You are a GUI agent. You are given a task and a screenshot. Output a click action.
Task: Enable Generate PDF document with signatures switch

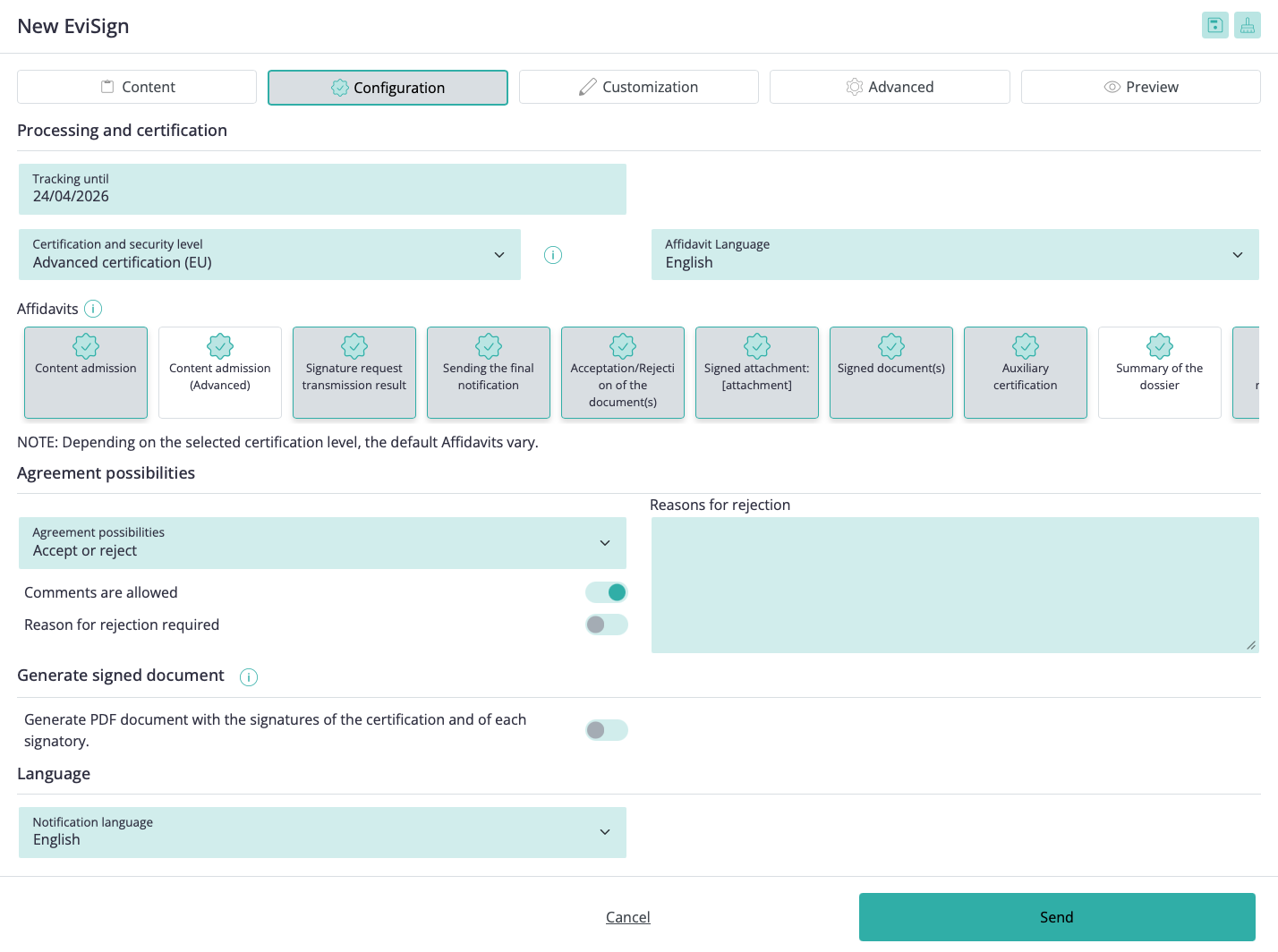[x=607, y=730]
